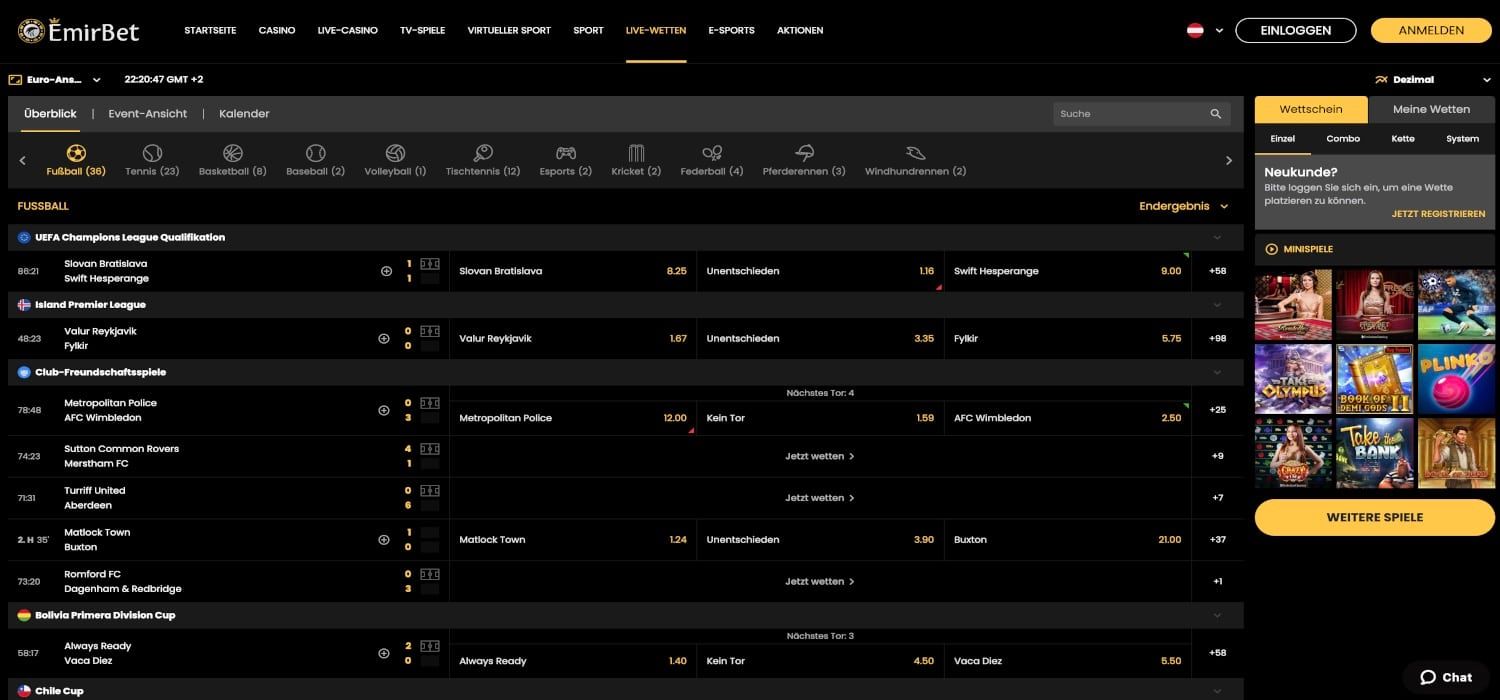Viewport: 1500px width, 700px height.
Task: Click the search magnifier icon
Action: coord(1216,114)
